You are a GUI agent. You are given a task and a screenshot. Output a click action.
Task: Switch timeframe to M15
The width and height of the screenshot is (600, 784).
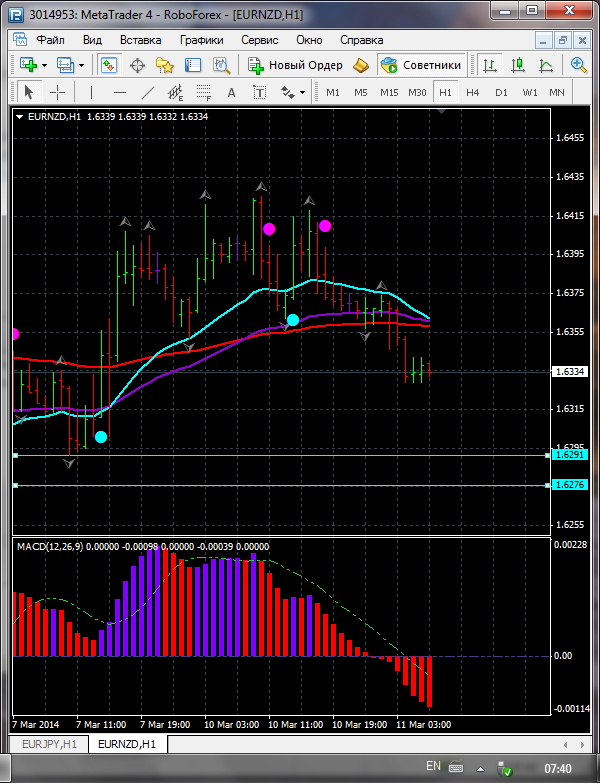click(x=389, y=92)
